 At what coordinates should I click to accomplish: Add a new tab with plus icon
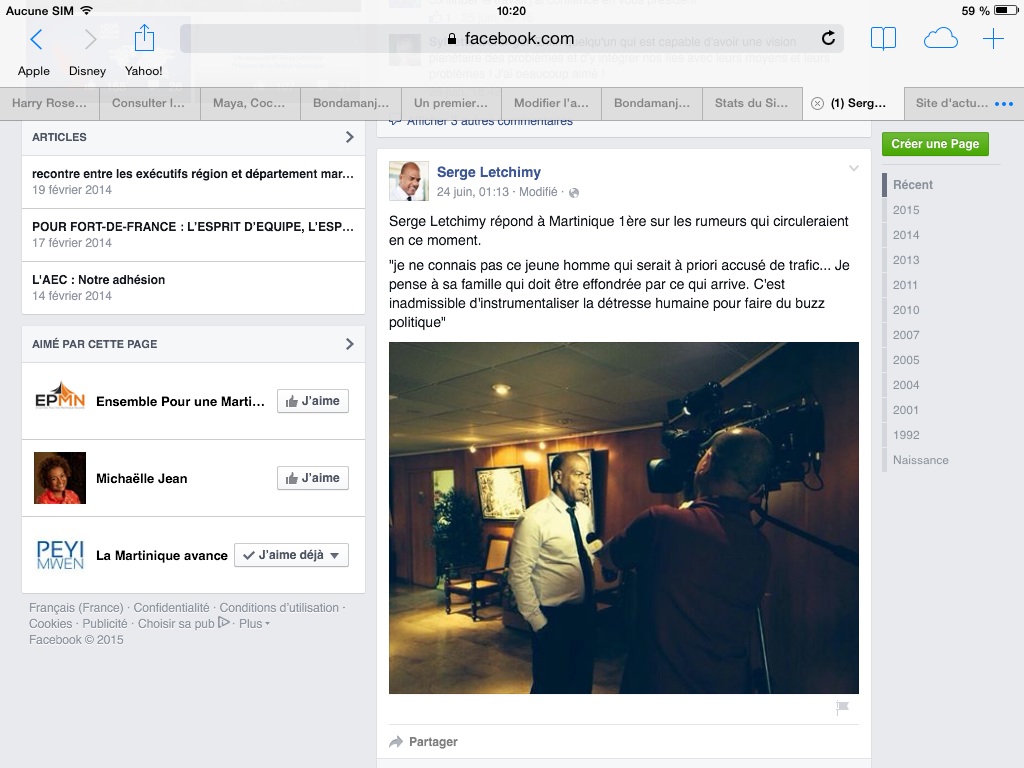pos(993,39)
